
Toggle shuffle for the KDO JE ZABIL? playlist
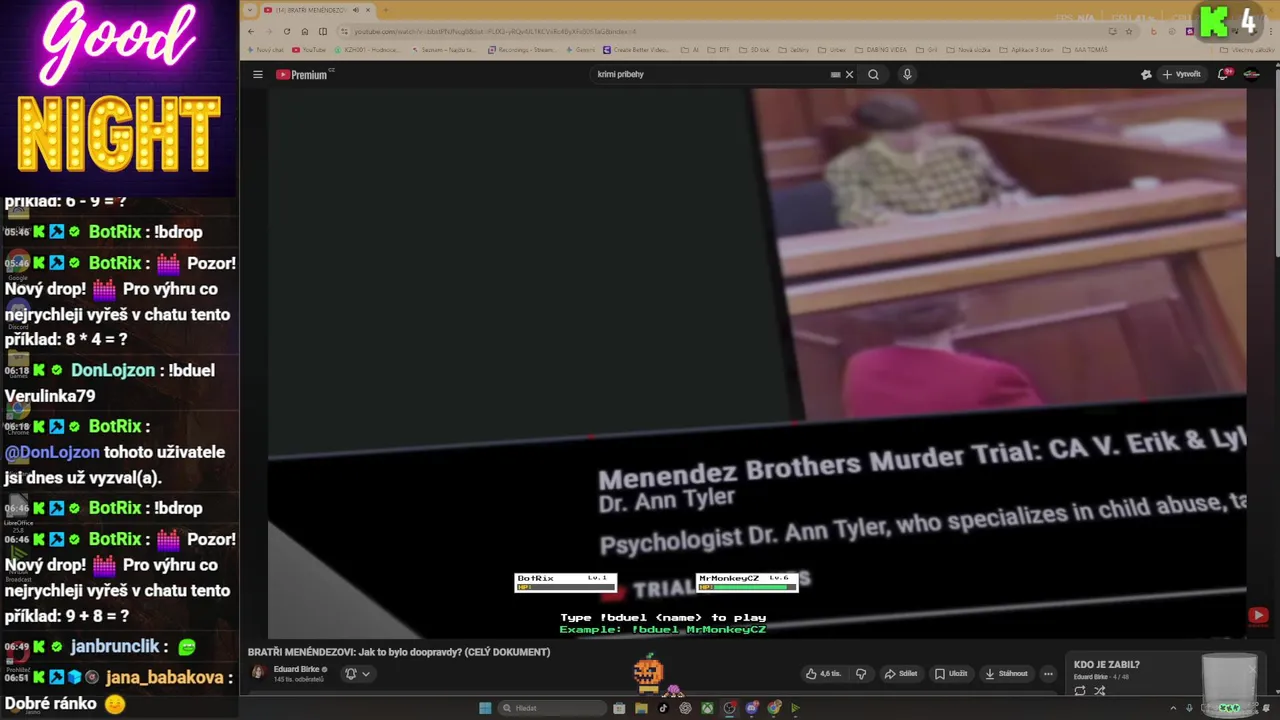point(1100,691)
